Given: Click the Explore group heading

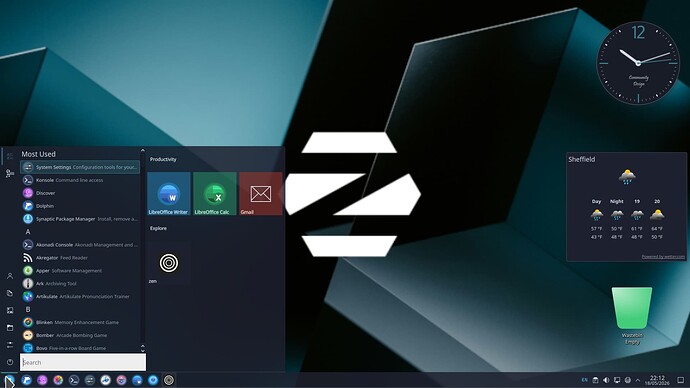Looking at the screenshot, I should click(x=158, y=228).
